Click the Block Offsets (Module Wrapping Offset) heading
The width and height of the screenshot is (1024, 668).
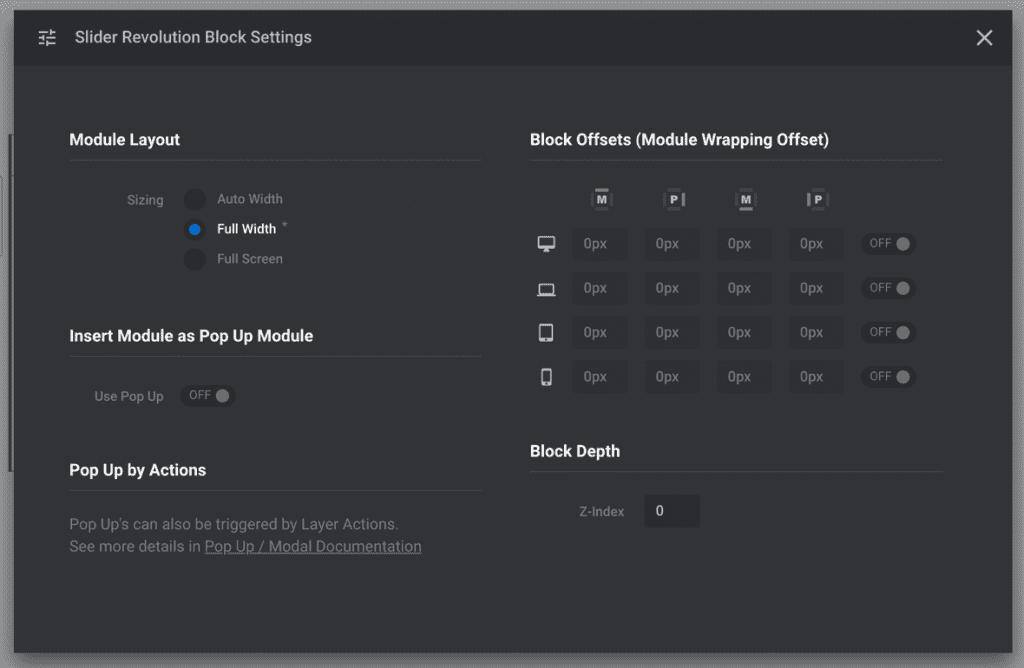pos(679,140)
